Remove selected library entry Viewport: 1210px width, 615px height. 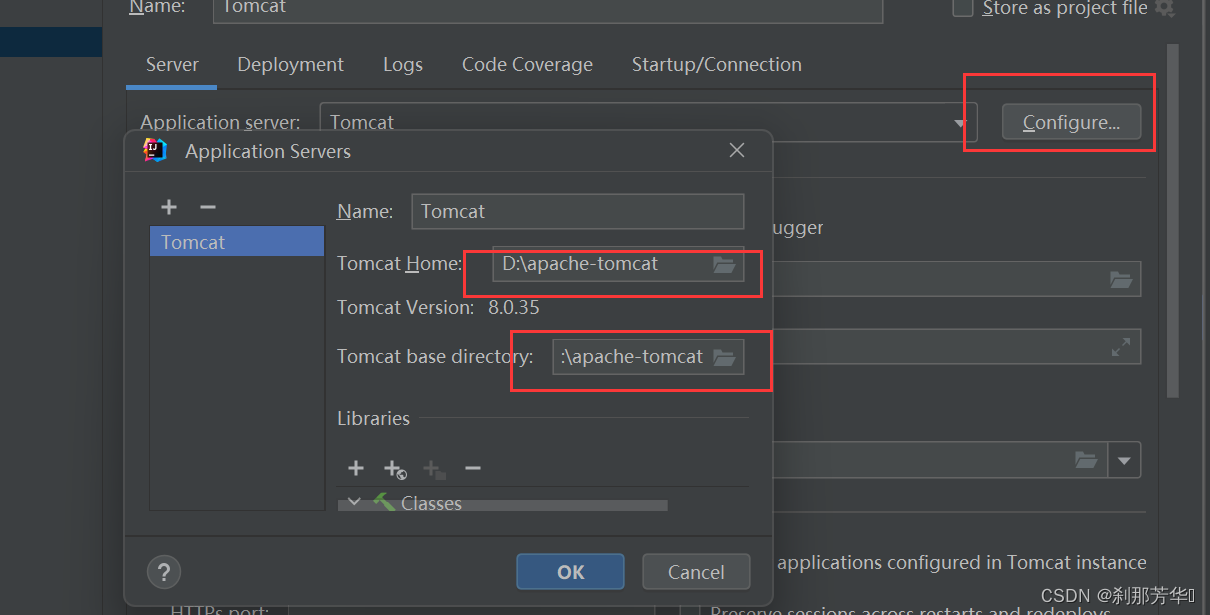pyautogui.click(x=473, y=468)
